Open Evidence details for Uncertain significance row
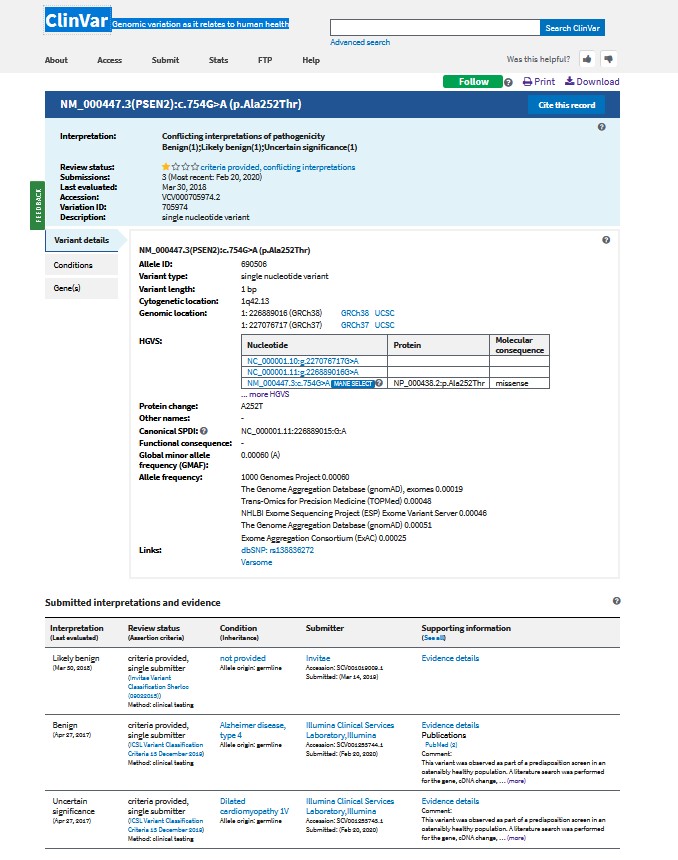Screen dimensions: 678x860 pos(450,801)
